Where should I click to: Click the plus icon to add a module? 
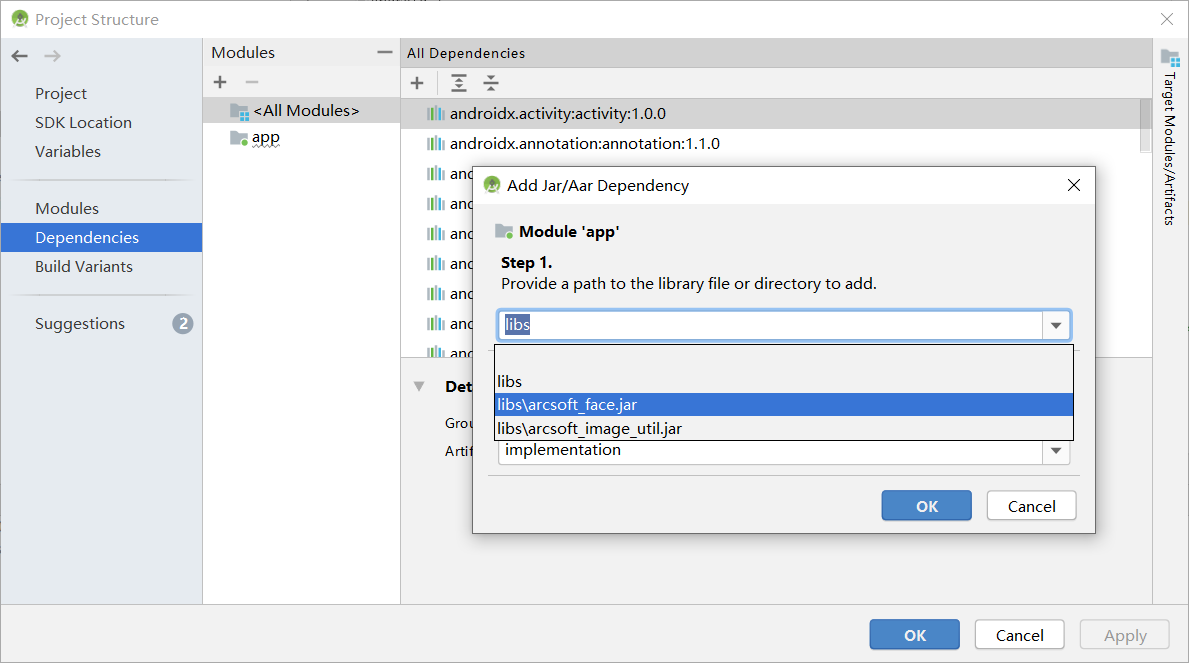[x=219, y=82]
